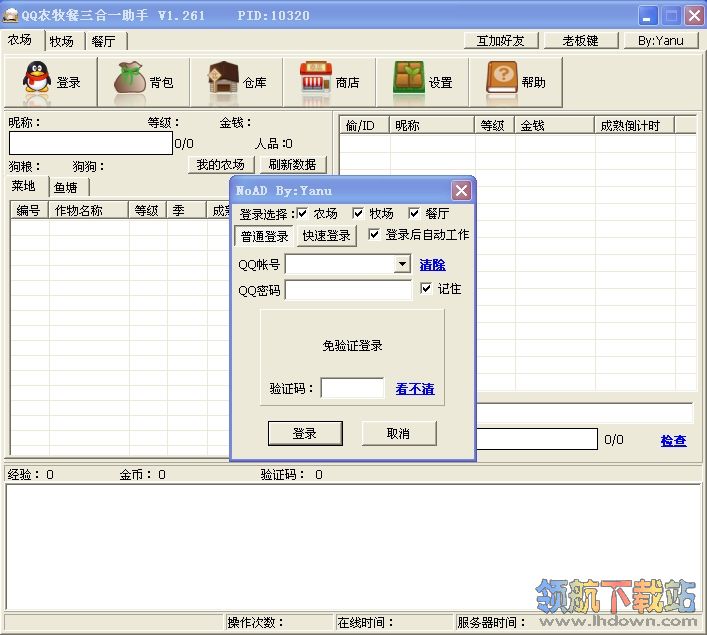The height and width of the screenshot is (635, 707).
Task: Select the 菜地 tab
Action: tap(24, 186)
